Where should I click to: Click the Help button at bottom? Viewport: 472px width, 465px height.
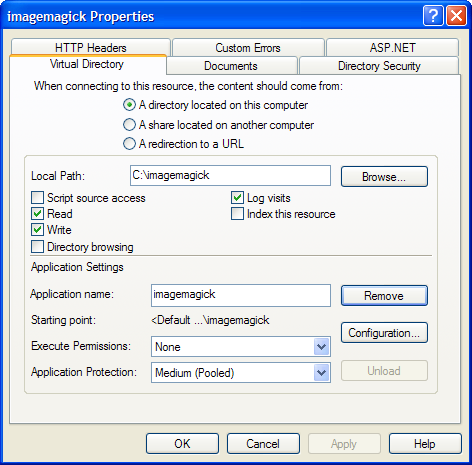pos(425,443)
